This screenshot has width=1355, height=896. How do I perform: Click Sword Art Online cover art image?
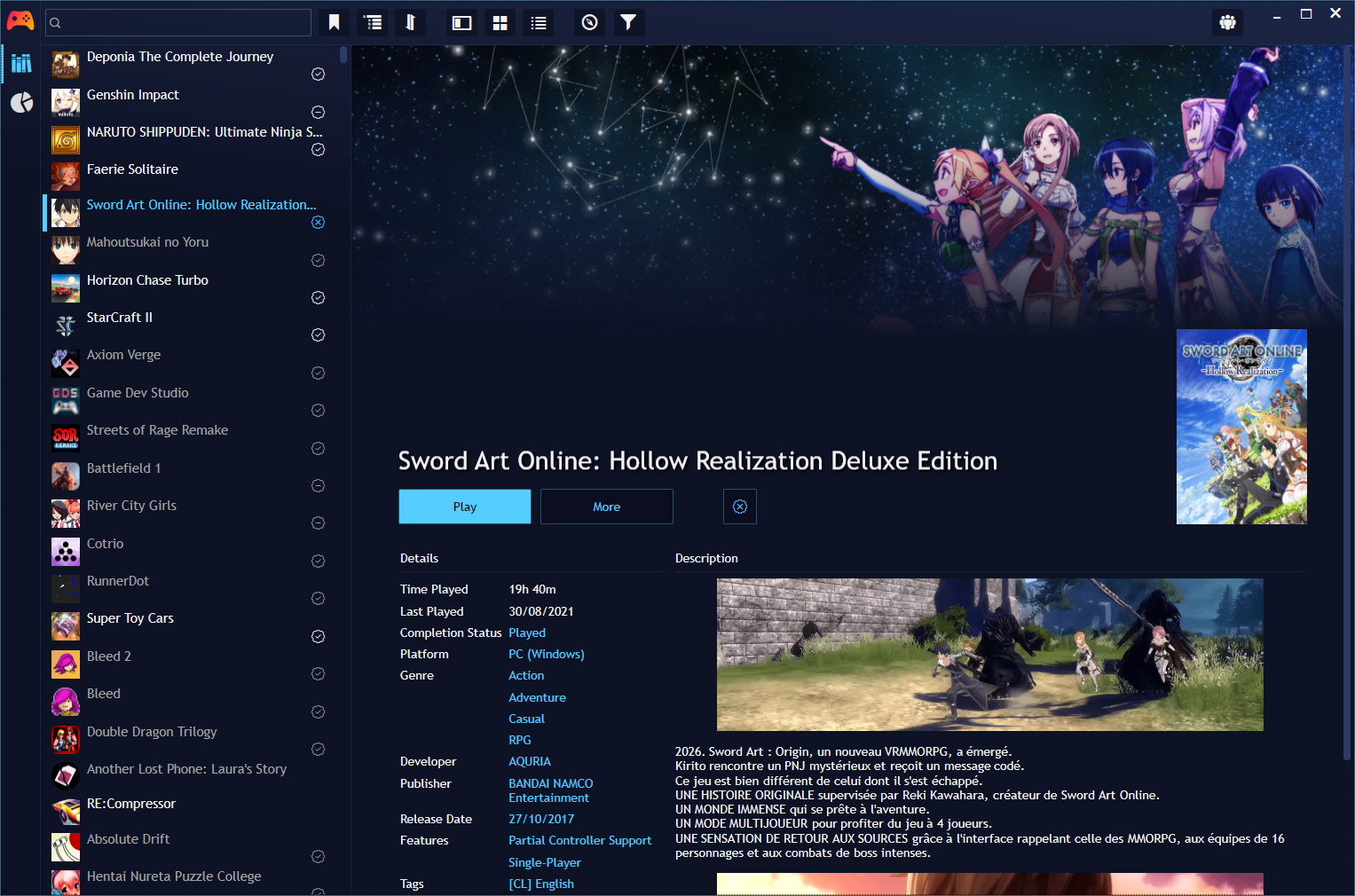coord(1241,427)
